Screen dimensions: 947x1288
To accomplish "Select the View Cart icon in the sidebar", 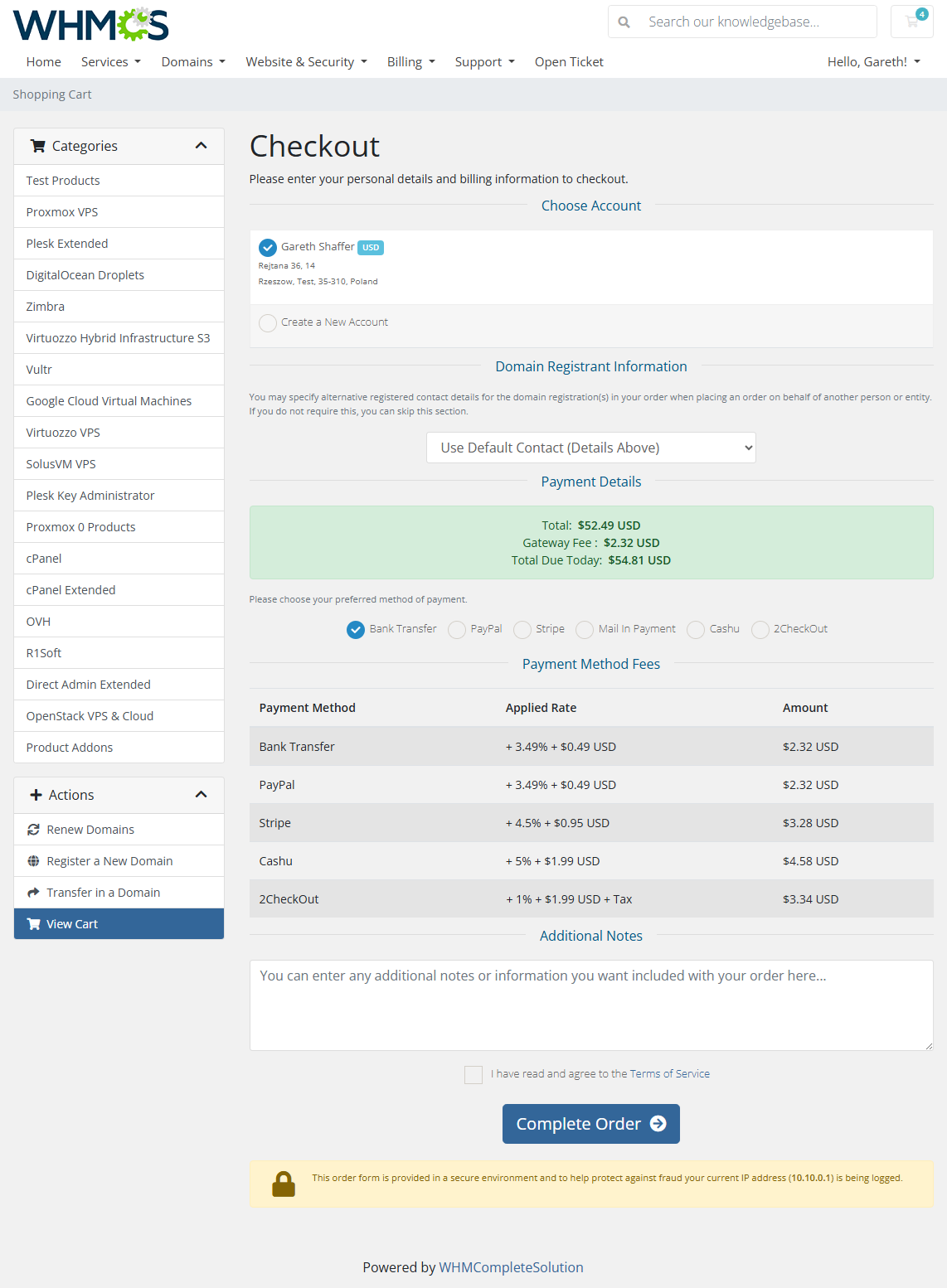I will point(34,923).
